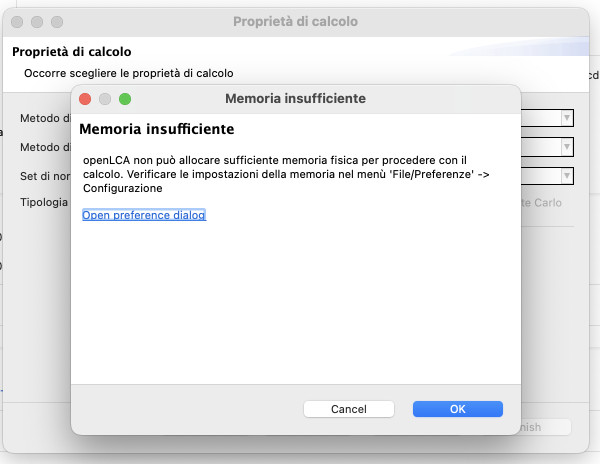Select the partially hidden Monte Carlo option
600x464 pixels.
[541, 202]
